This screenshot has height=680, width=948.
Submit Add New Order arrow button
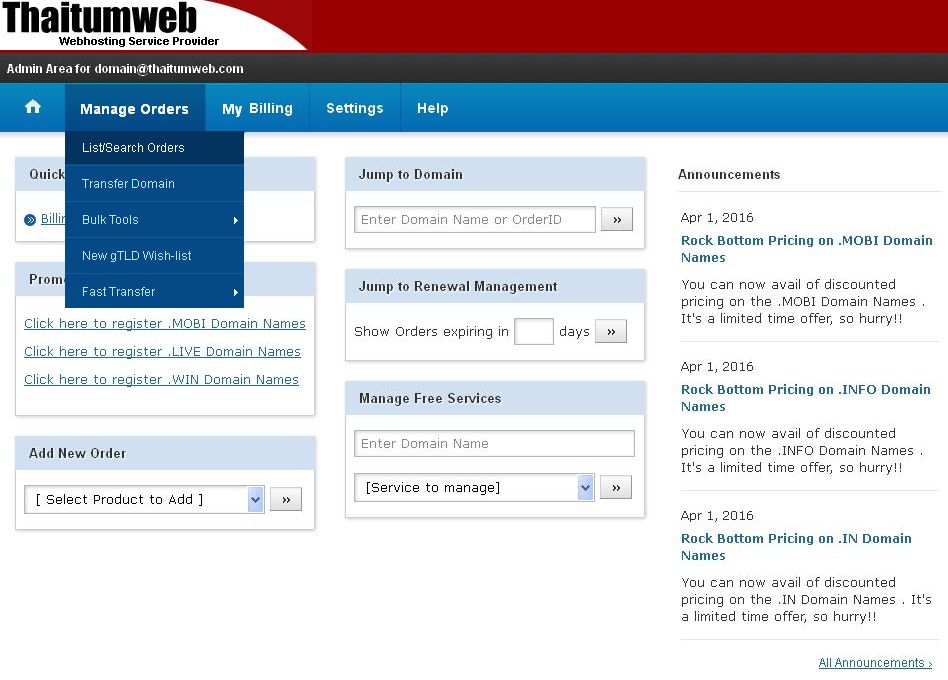285,499
